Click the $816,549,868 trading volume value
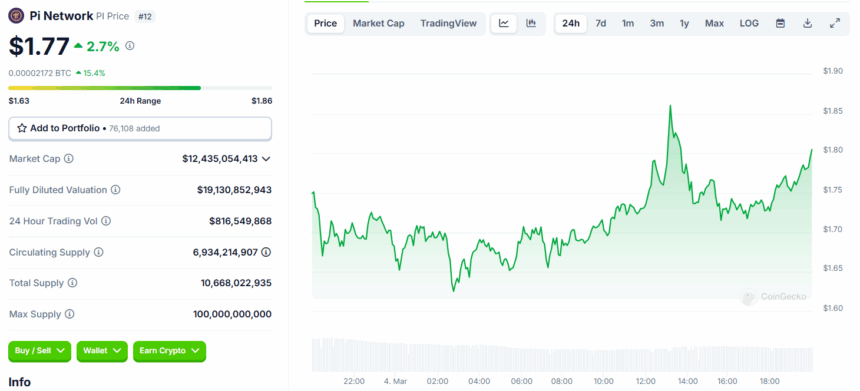Viewport: 860px width, 391px height. click(x=240, y=221)
